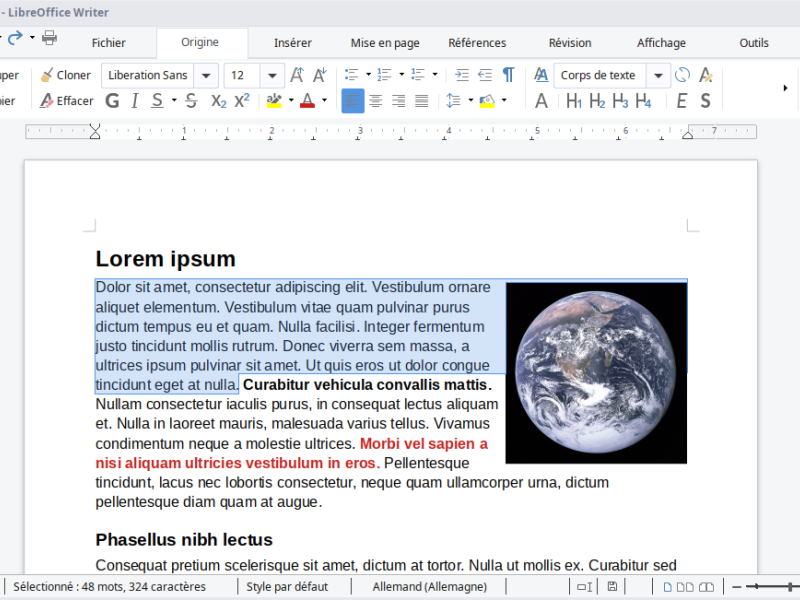800x600 pixels.
Task: Apply yellow character highlighting color
Action: point(274,101)
